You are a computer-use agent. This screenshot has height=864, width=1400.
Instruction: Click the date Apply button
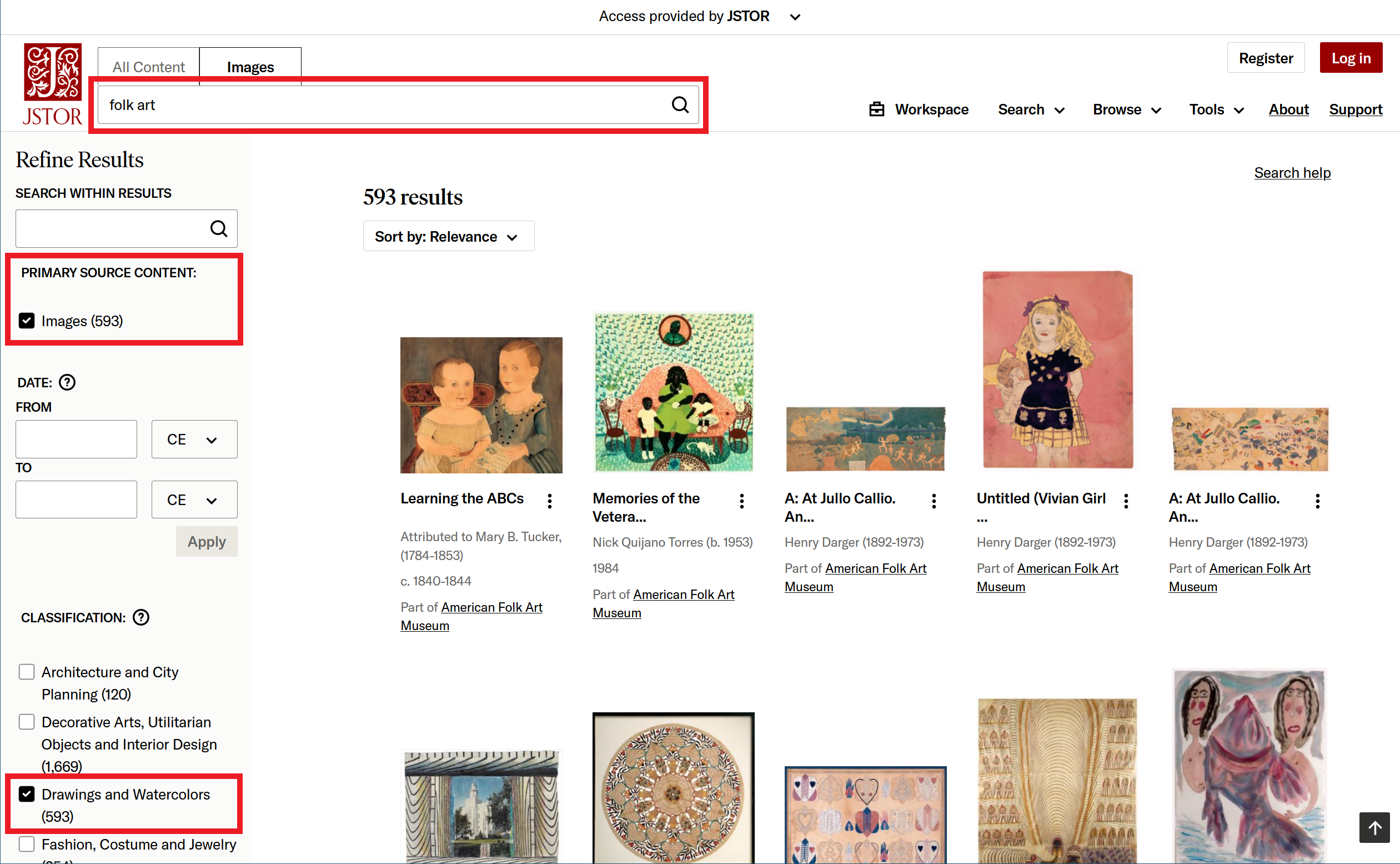[207, 541]
